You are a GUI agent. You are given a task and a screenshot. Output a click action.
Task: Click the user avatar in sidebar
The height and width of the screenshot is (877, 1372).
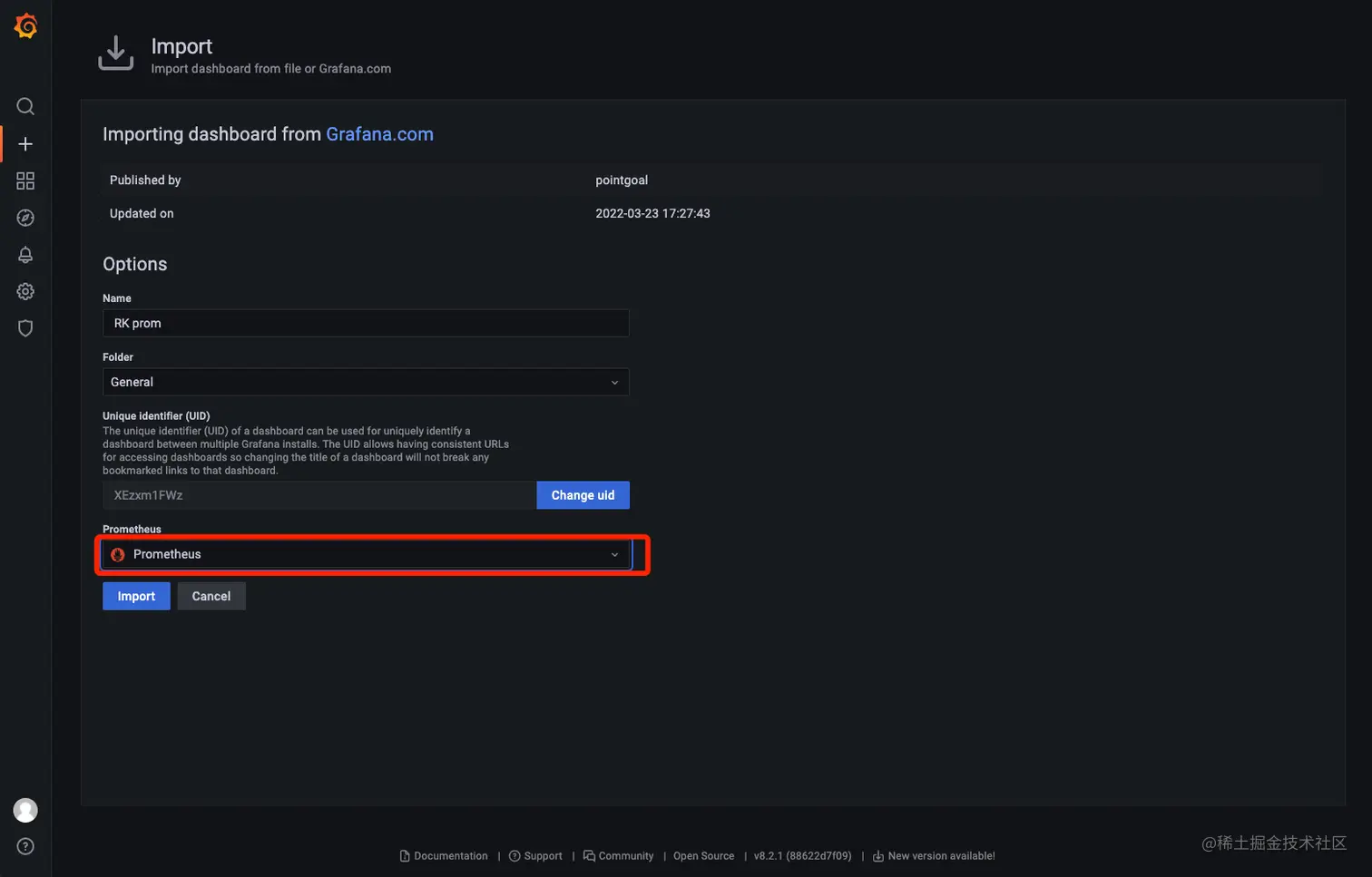[x=25, y=810]
